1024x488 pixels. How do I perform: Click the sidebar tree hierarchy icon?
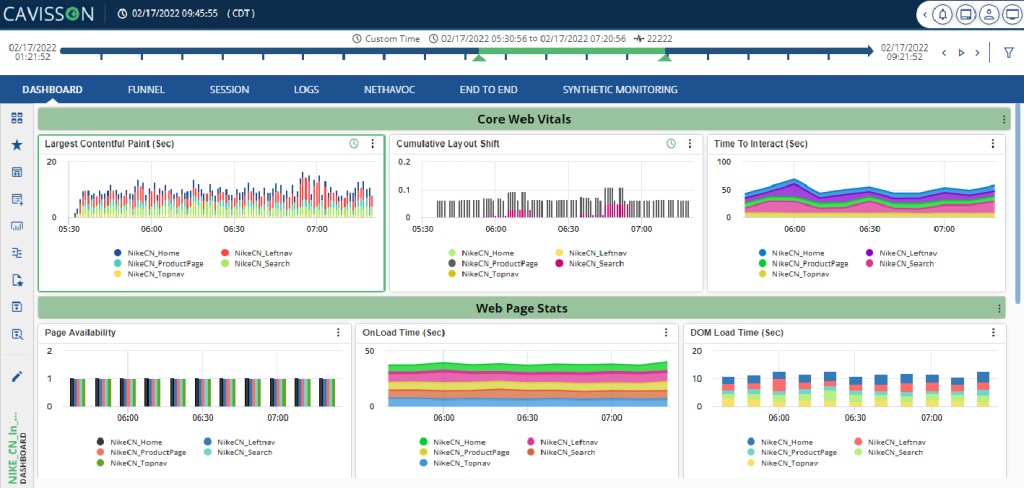click(x=18, y=253)
